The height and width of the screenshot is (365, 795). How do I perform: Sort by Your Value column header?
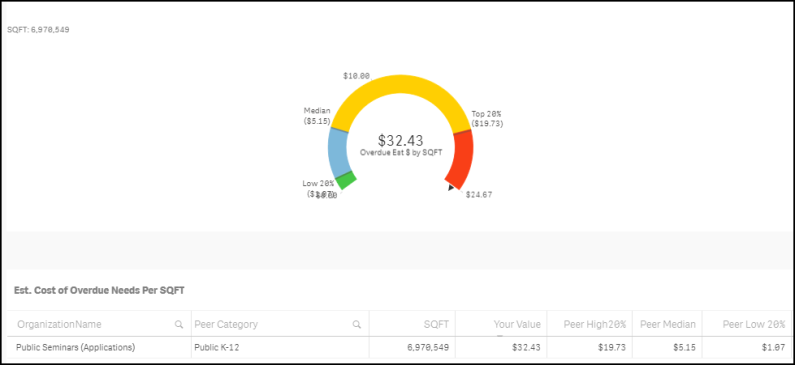517,324
